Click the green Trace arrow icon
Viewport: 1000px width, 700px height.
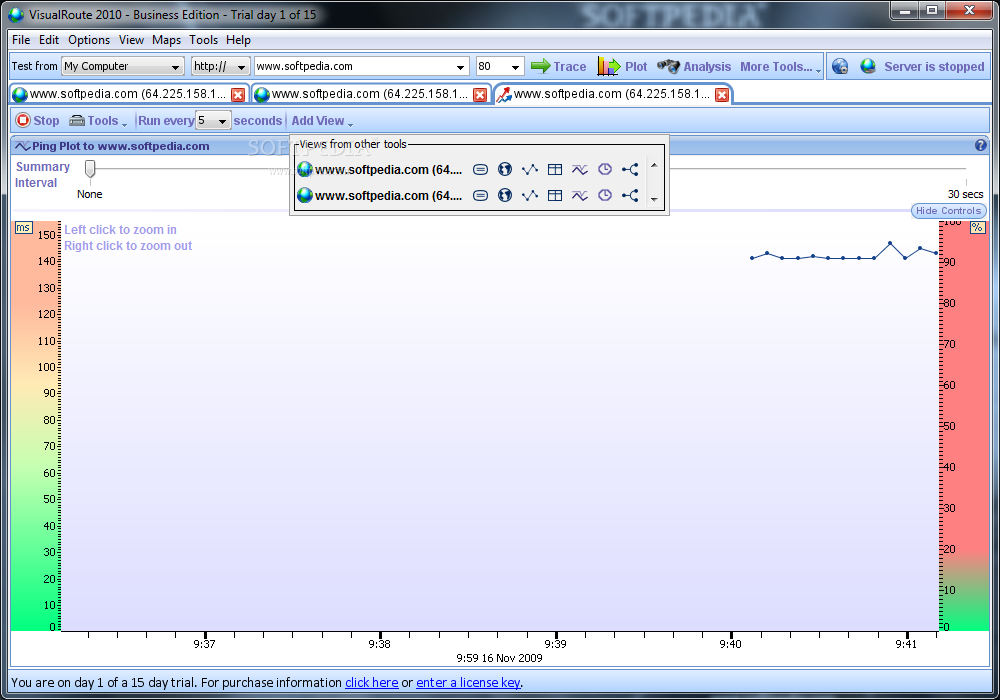540,66
